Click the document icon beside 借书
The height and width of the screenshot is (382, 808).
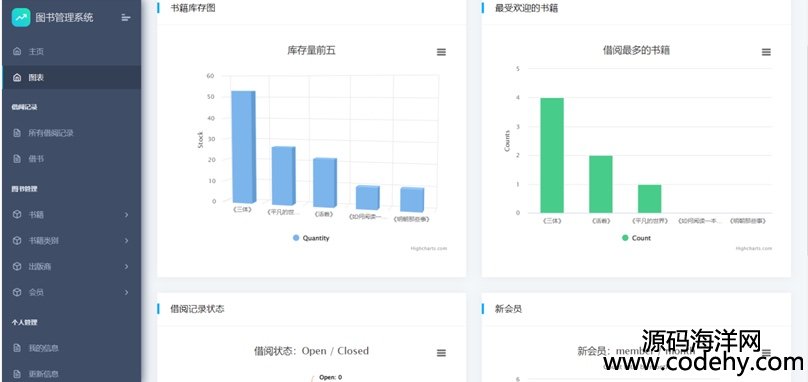pyautogui.click(x=17, y=159)
